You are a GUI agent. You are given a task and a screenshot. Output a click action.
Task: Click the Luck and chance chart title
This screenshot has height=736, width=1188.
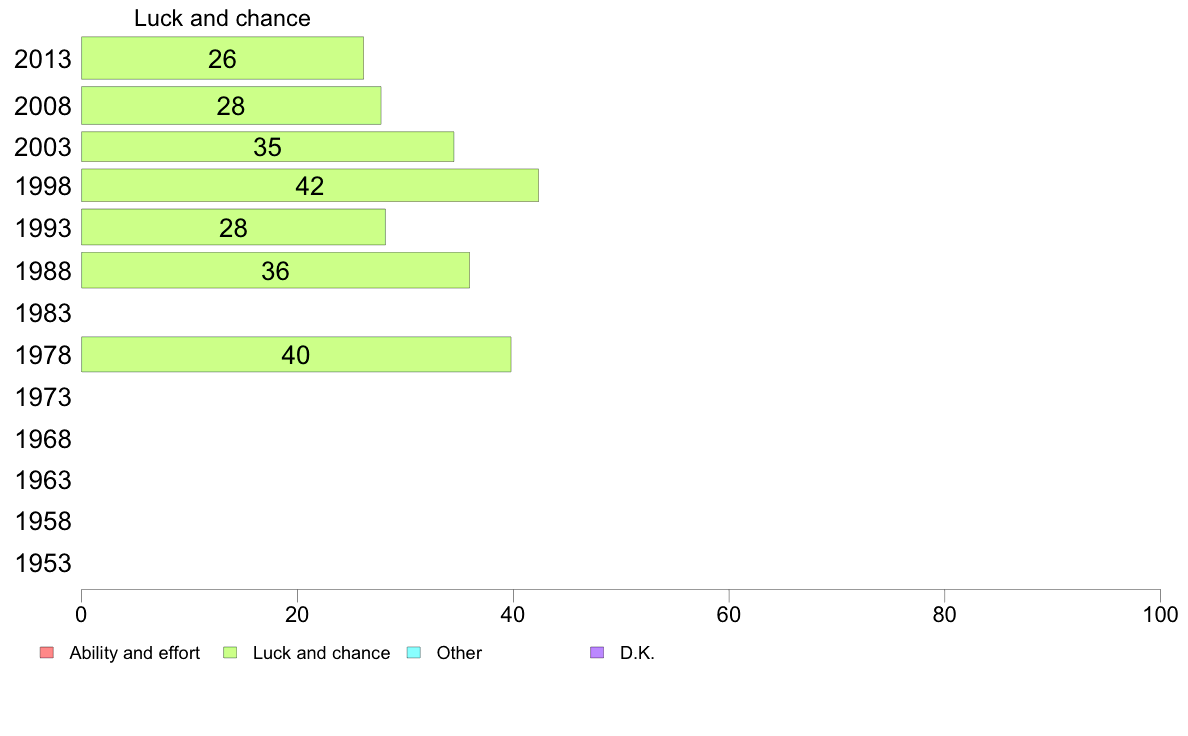pyautogui.click(x=222, y=18)
